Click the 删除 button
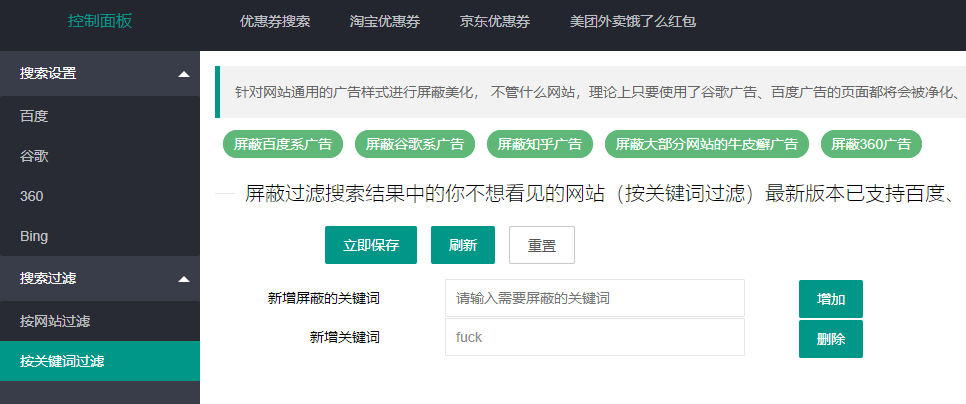Viewport: 966px width, 404px height. click(x=830, y=339)
